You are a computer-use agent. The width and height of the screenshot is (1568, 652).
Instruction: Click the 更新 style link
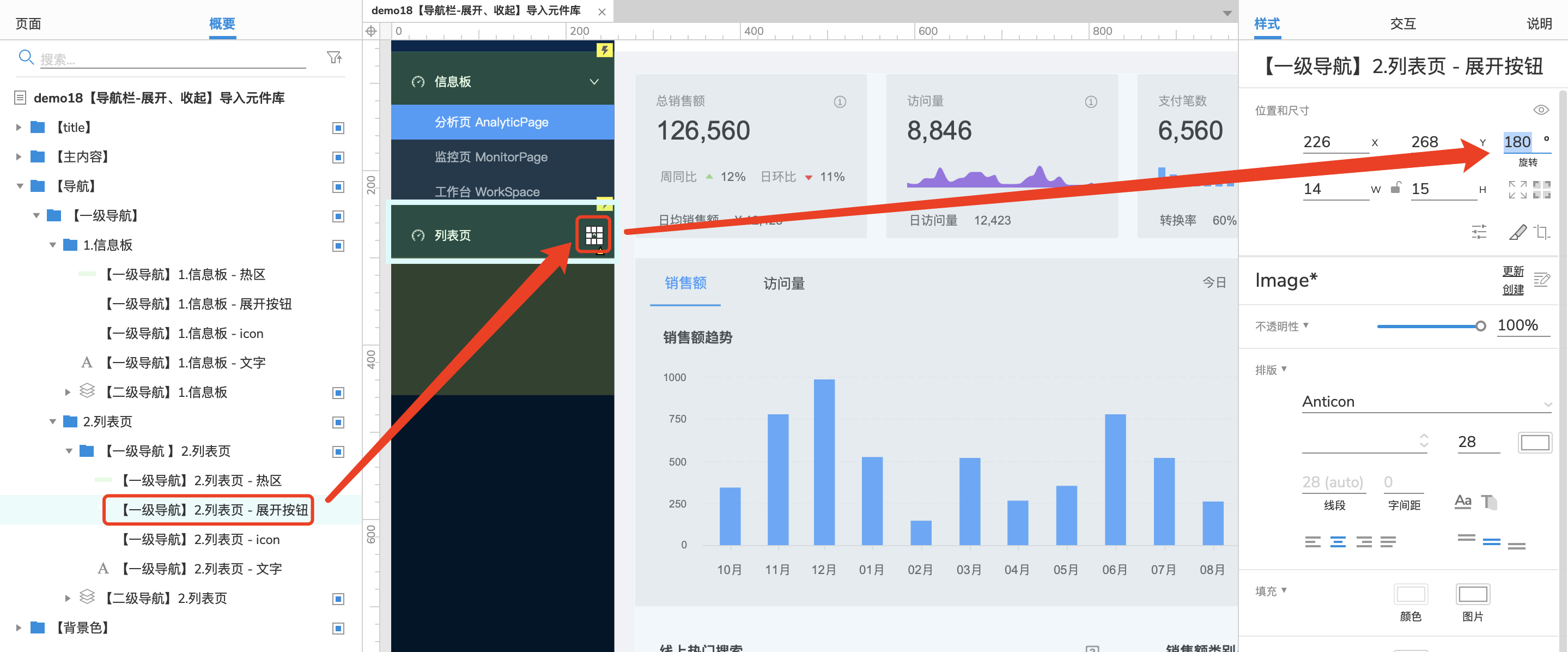click(x=1512, y=271)
